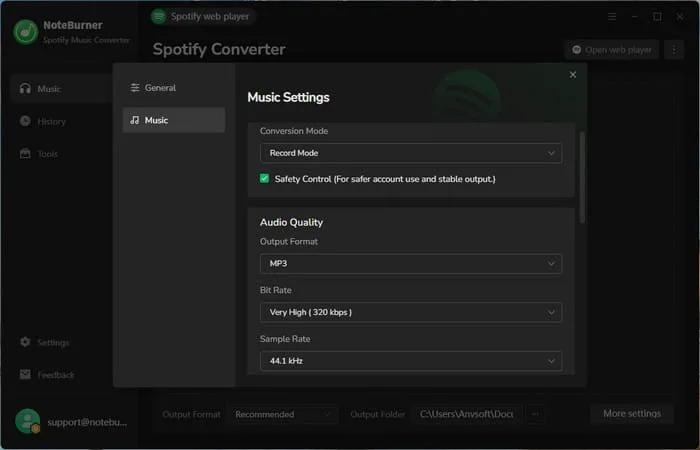Click the support@notebu... account email
700x450 pixels.
87,422
